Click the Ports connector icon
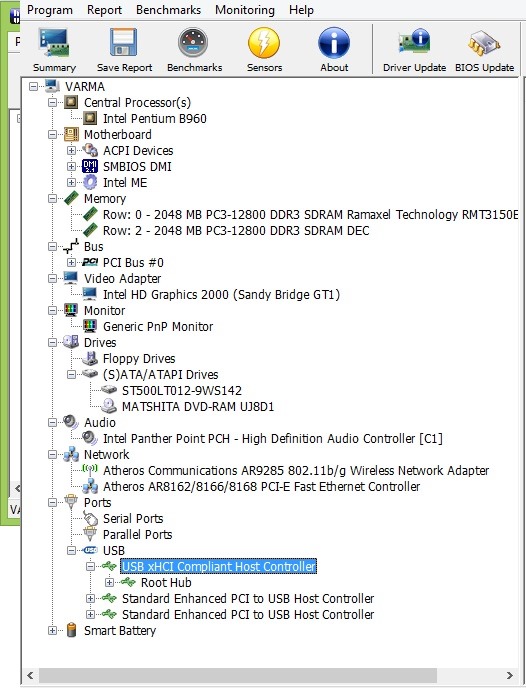 point(71,502)
